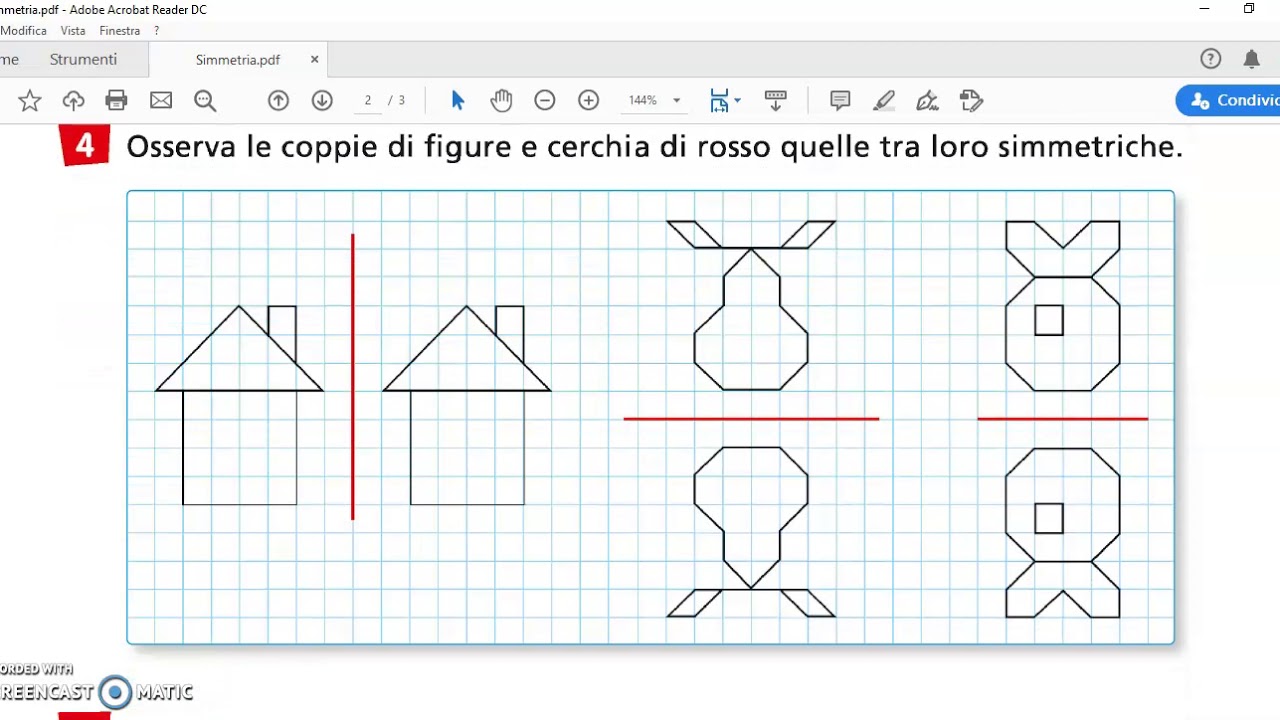This screenshot has width=1280, height=720.
Task: Click the Condividi share button
Action: point(1230,100)
